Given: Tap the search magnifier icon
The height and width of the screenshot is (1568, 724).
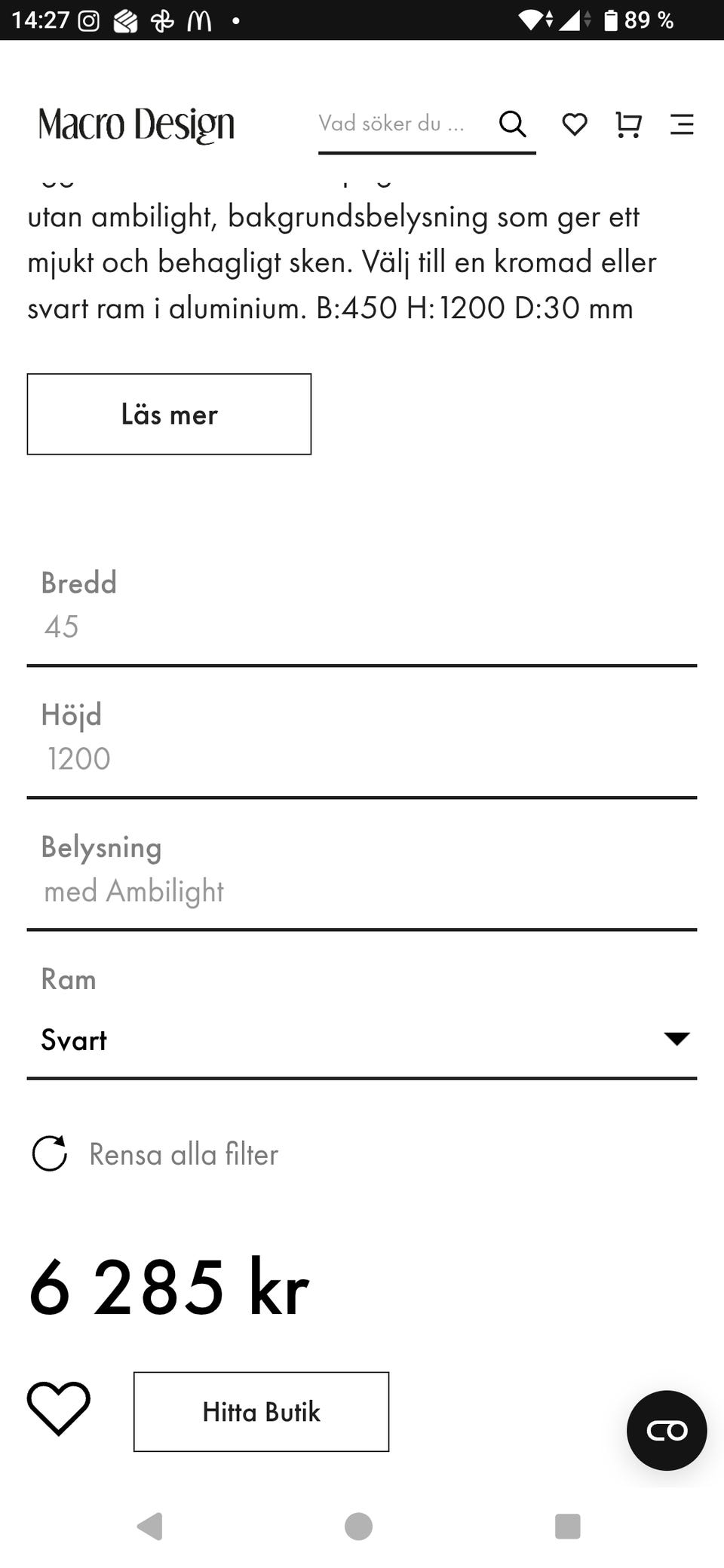Looking at the screenshot, I should click(x=513, y=124).
